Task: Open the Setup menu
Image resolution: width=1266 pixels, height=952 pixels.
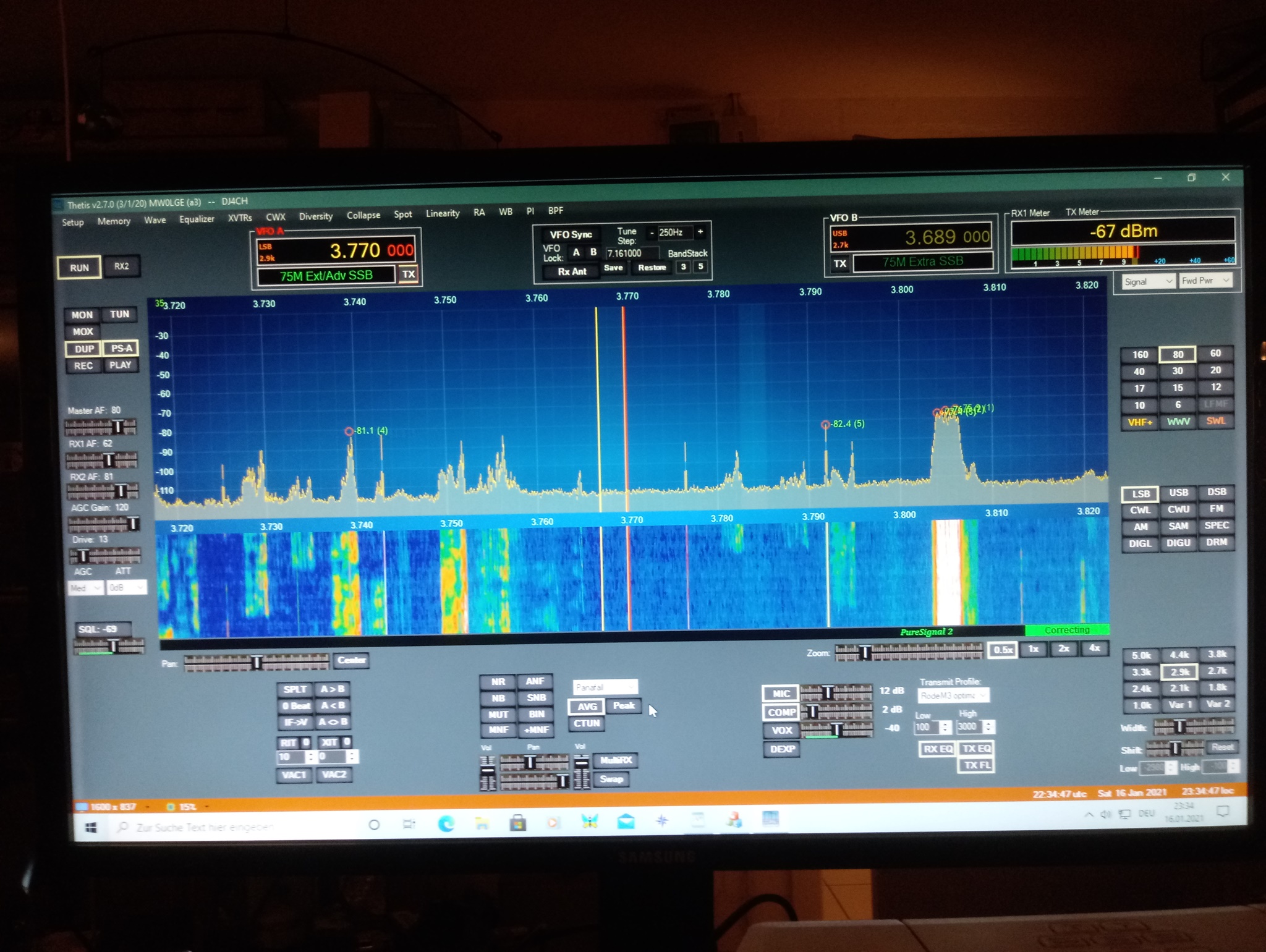Action: [x=72, y=222]
